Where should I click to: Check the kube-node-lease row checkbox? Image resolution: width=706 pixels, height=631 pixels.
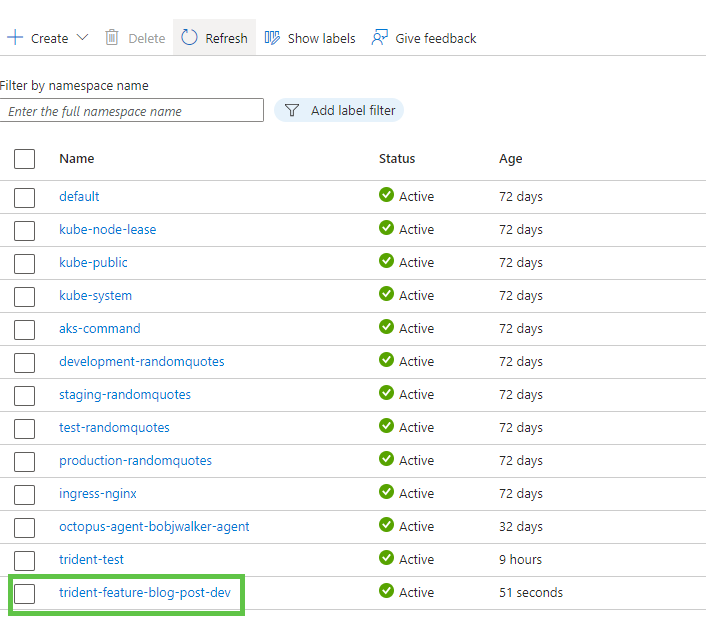[x=24, y=231]
